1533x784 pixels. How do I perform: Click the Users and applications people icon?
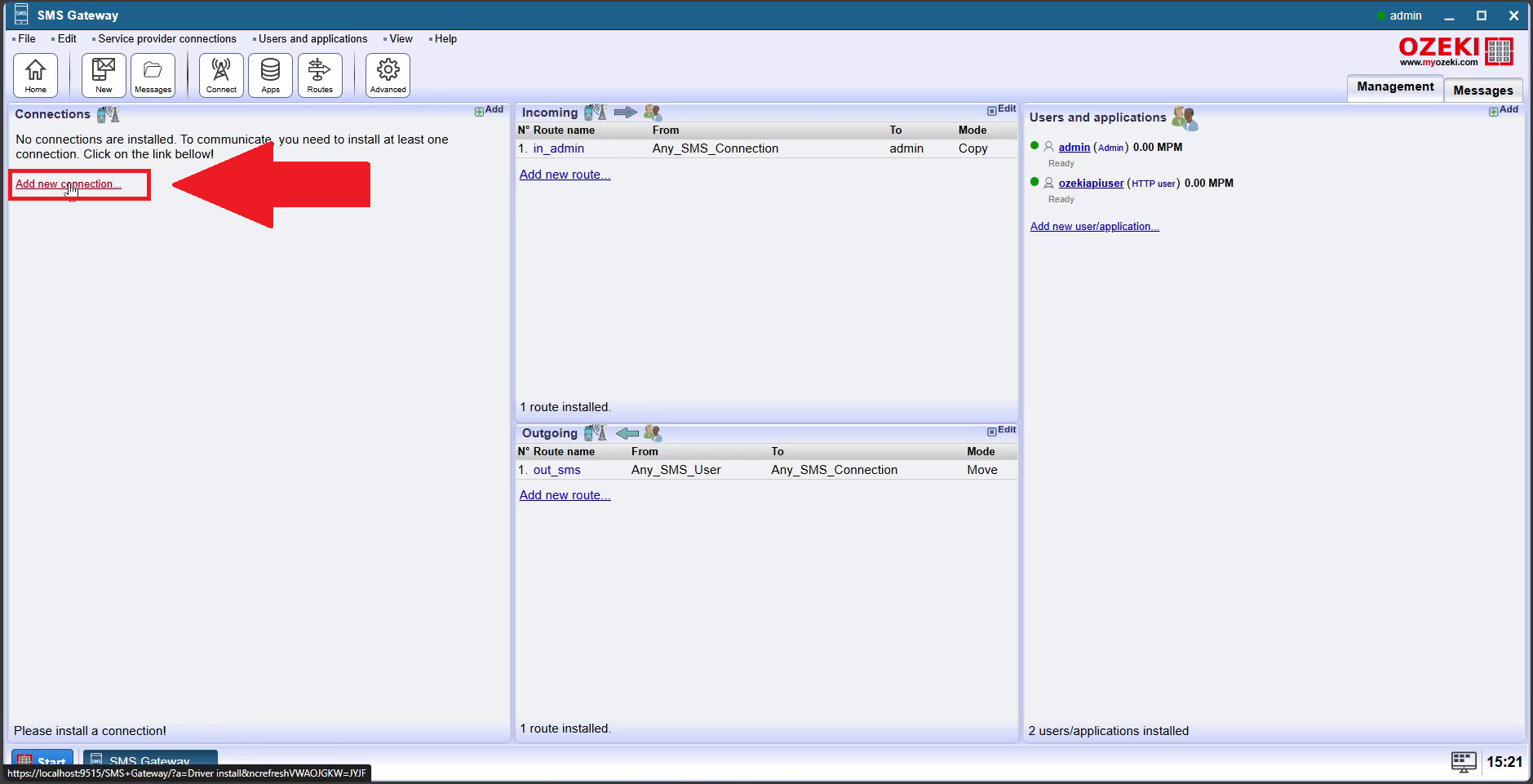click(1185, 118)
